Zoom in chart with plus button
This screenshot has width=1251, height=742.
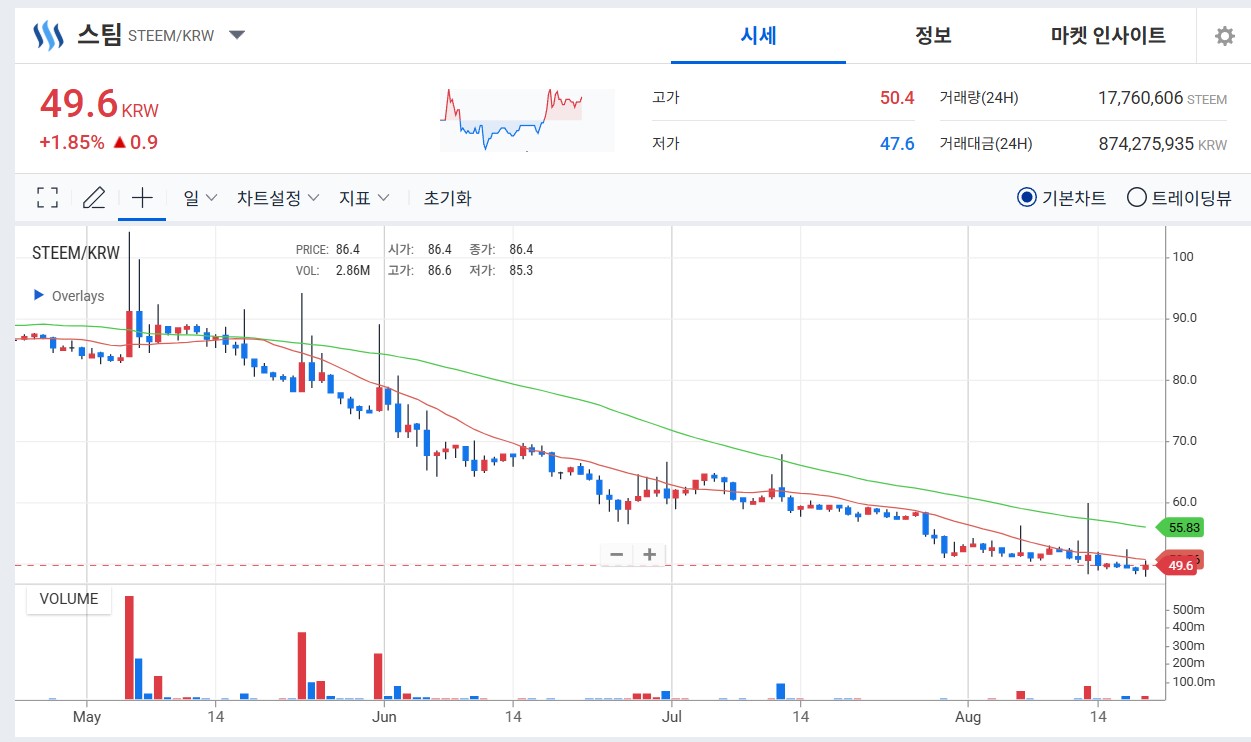click(650, 554)
